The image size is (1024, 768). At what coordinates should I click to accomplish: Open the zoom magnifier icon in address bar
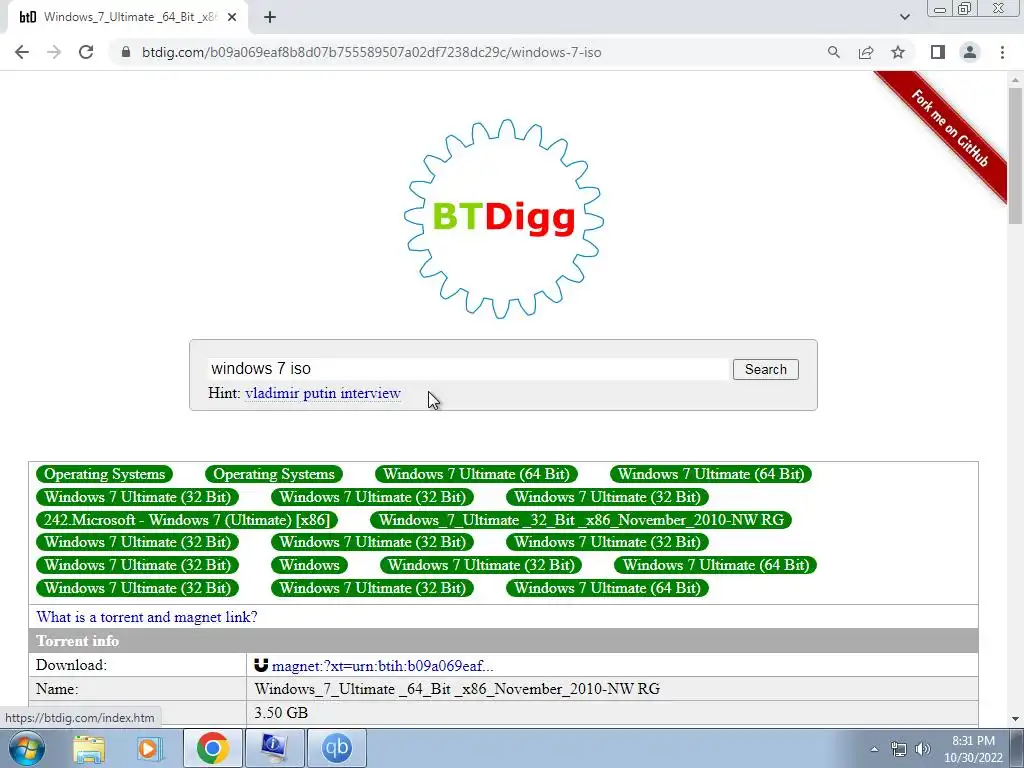coord(833,52)
